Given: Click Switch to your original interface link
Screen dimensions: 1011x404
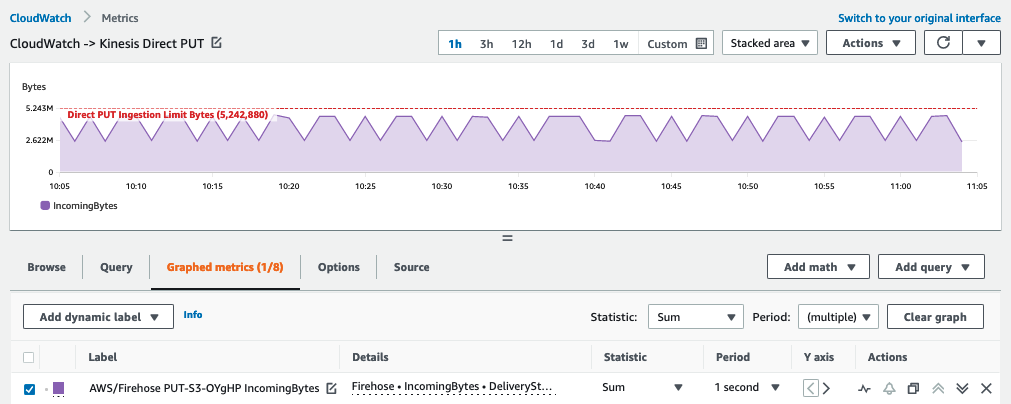Looking at the screenshot, I should 918,18.
